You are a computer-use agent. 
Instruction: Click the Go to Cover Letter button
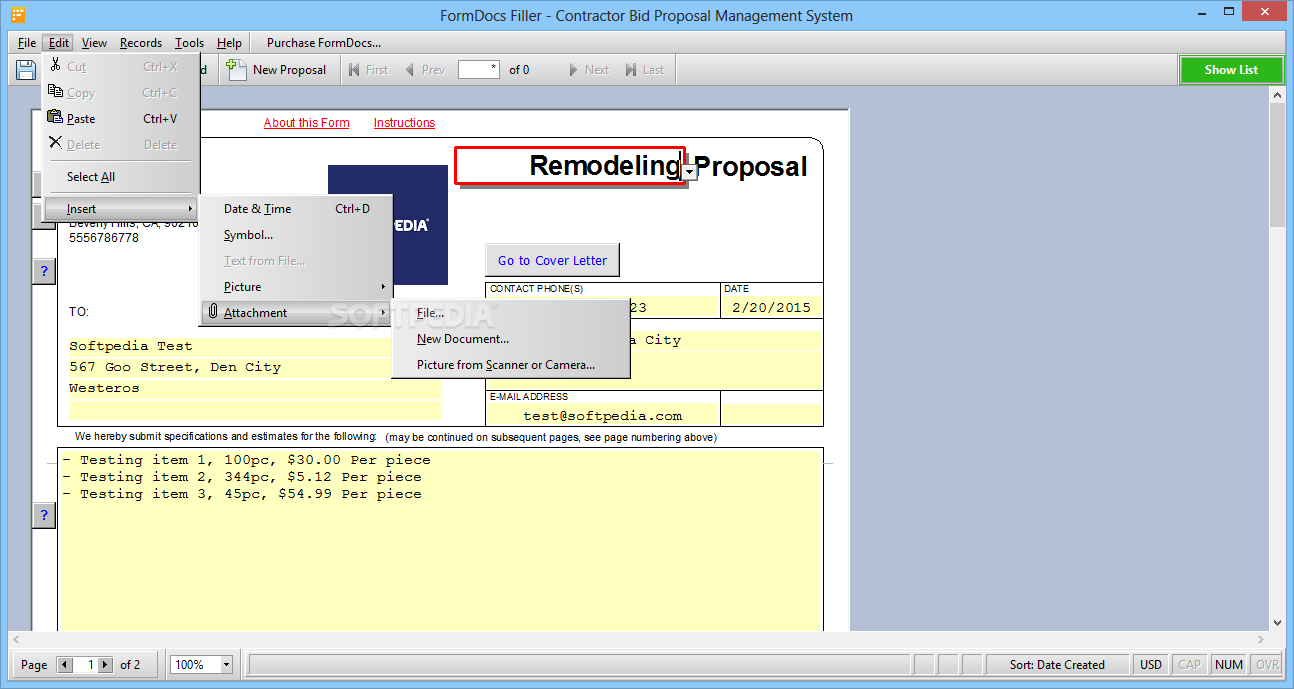click(552, 260)
